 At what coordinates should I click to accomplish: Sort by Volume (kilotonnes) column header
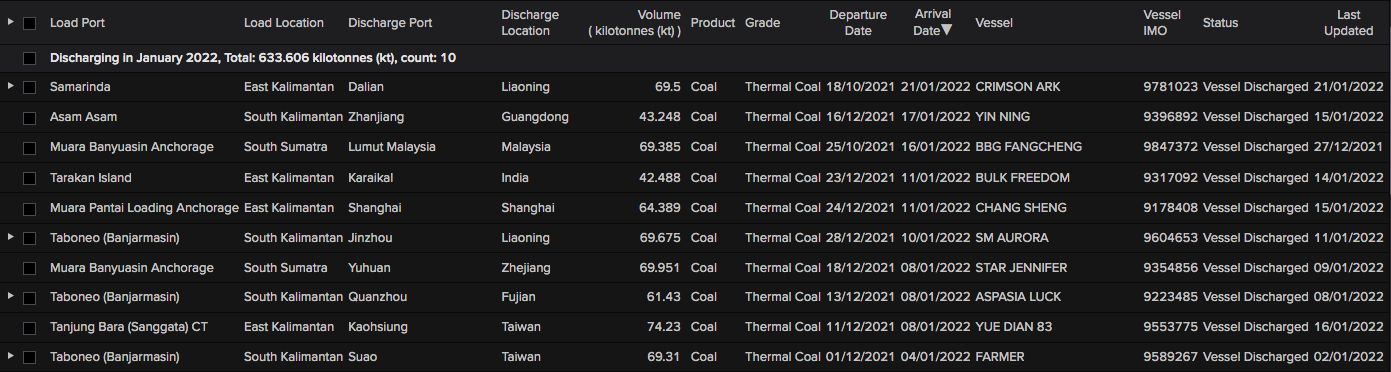(635, 23)
